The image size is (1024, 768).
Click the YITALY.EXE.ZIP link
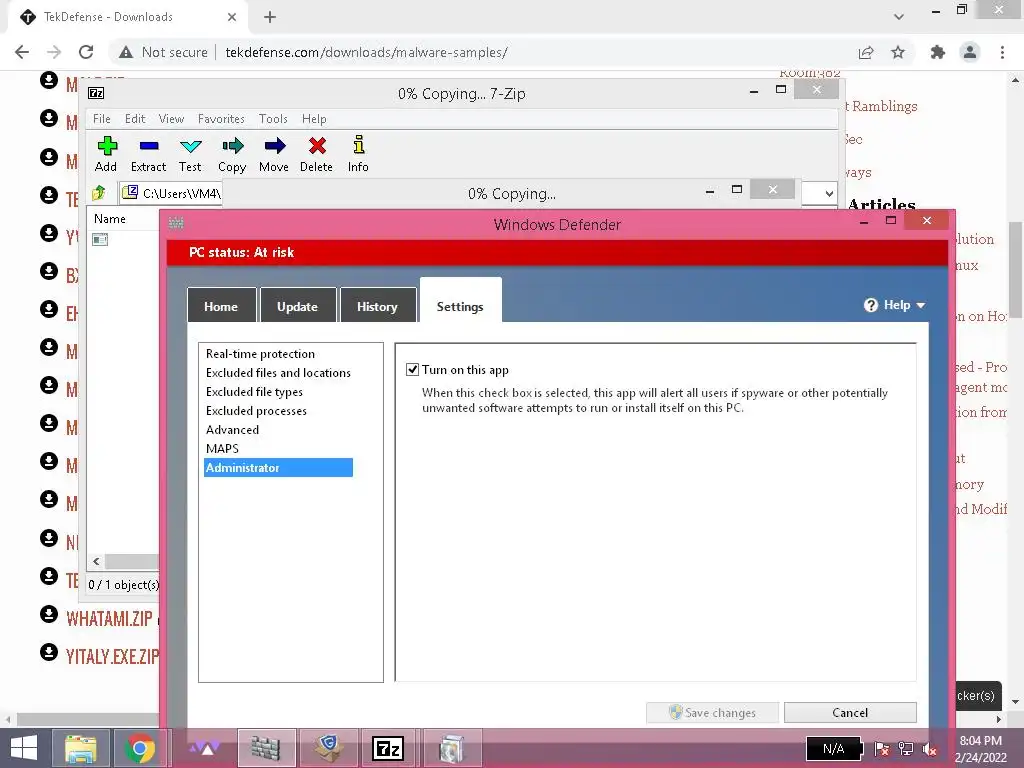[x=112, y=656]
